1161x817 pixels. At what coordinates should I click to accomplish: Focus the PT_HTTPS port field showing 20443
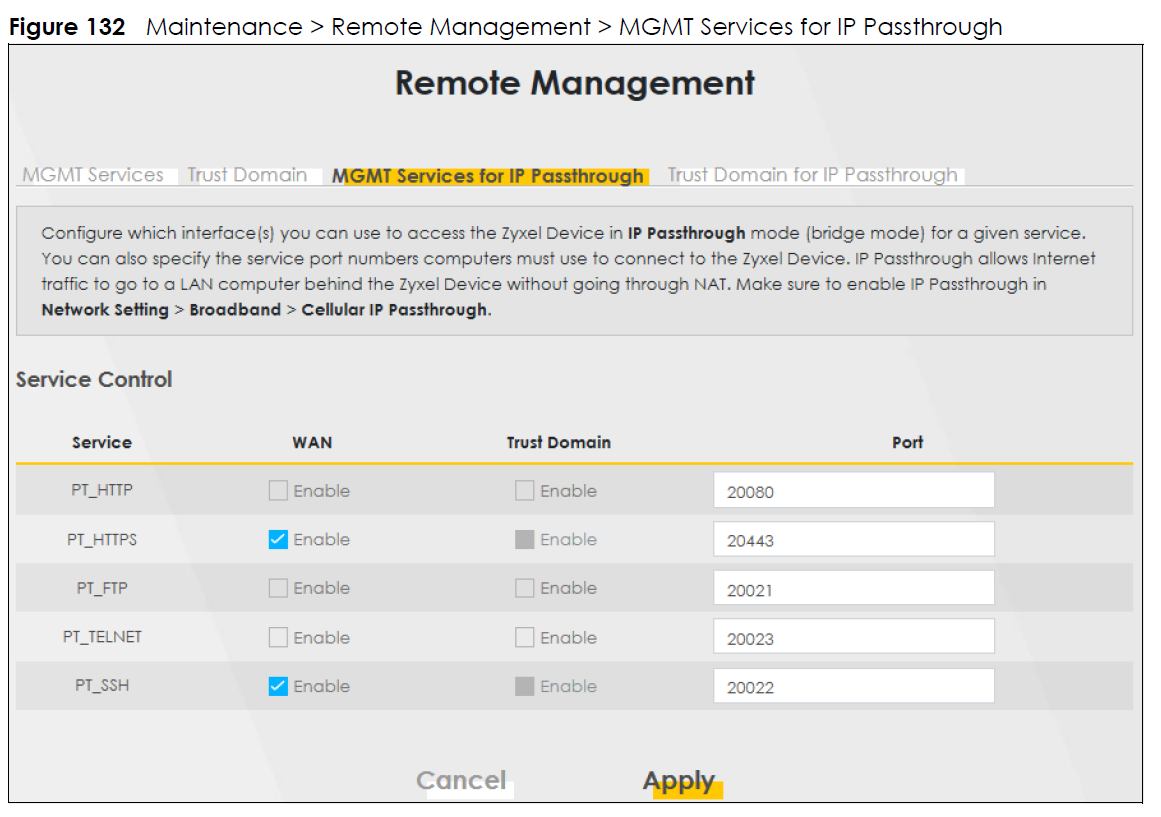point(853,540)
